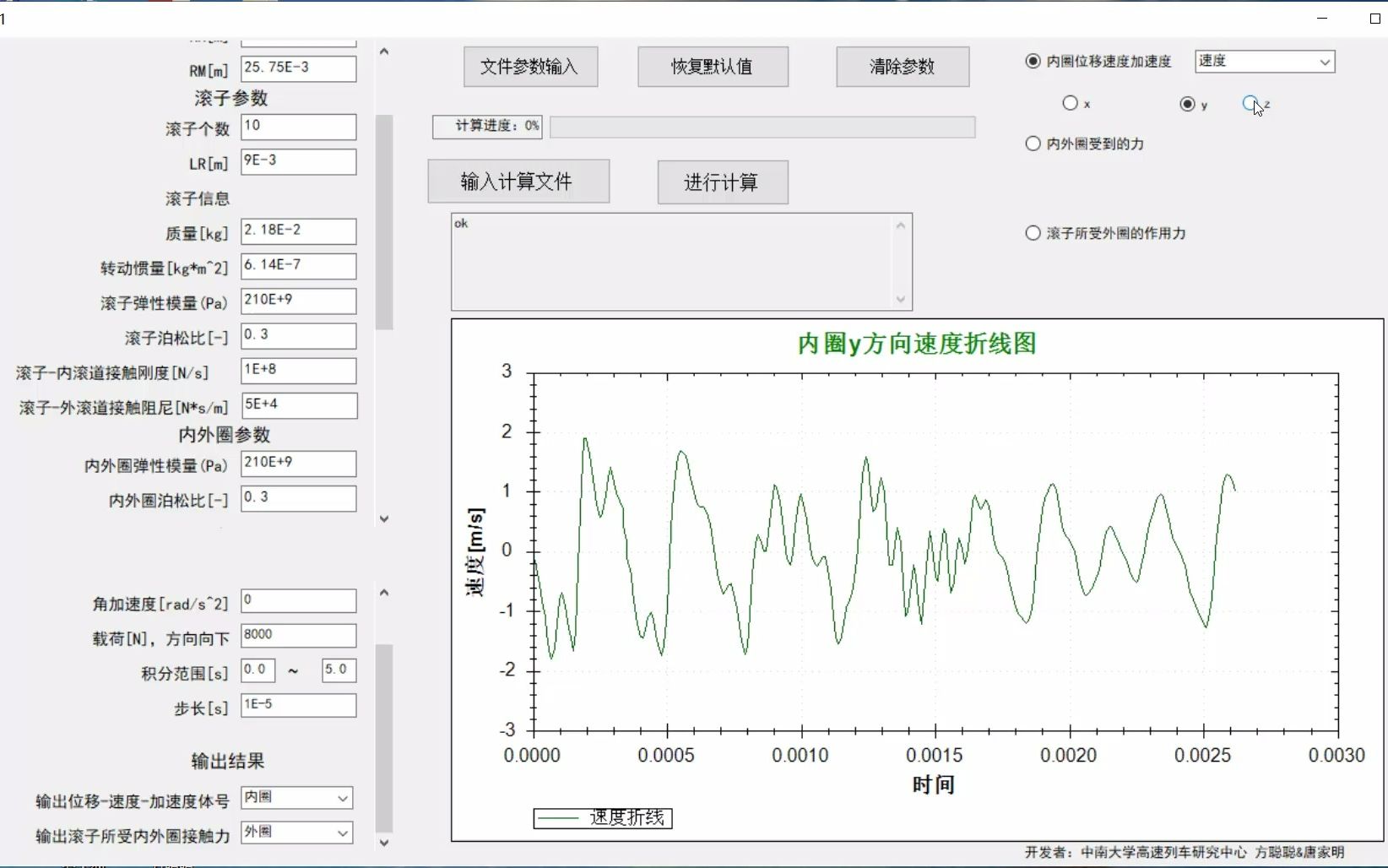Click the upper parameter panel scroll-up arrow
The image size is (1388, 868).
point(384,52)
